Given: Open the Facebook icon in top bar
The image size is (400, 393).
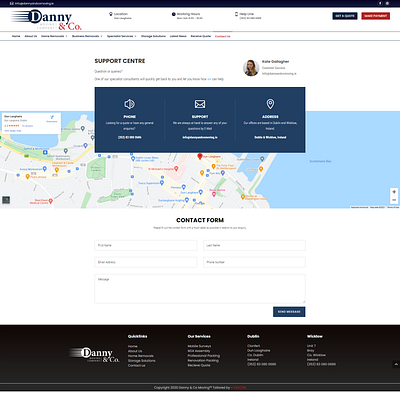Looking at the screenshot, I should pyautogui.click(x=380, y=3).
